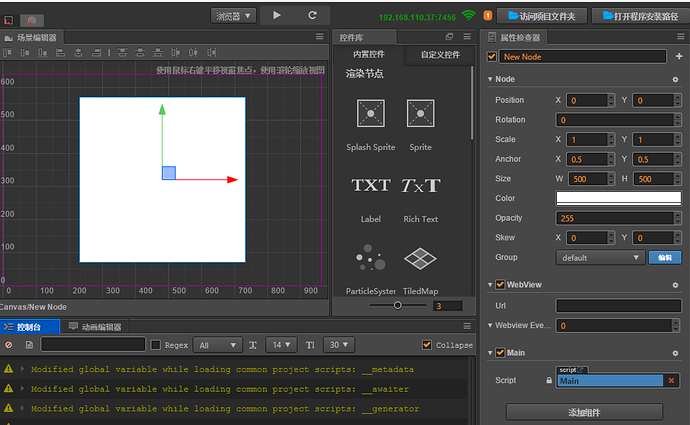Screen dimensions: 690x425
Task: Open the All log filter dropdown
Action: click(218, 345)
